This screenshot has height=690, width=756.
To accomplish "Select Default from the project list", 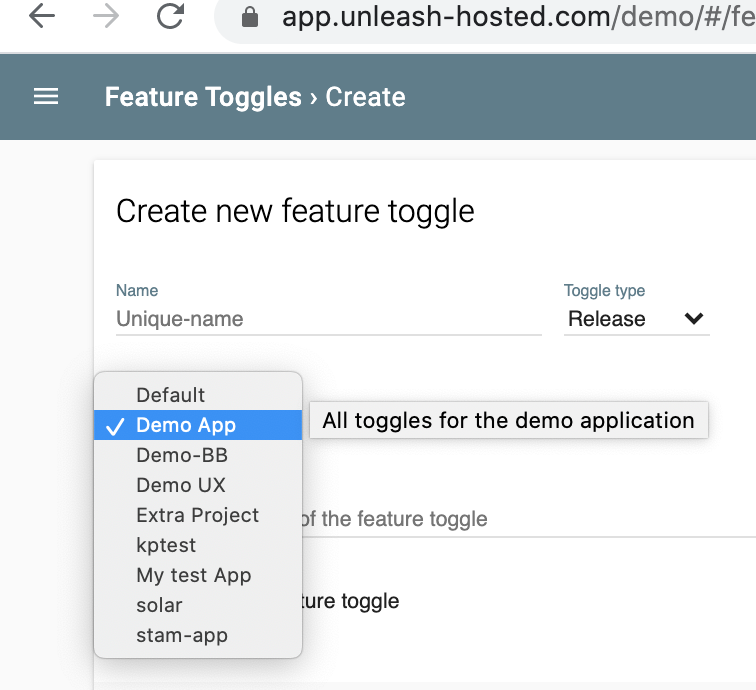I will click(x=171, y=395).
